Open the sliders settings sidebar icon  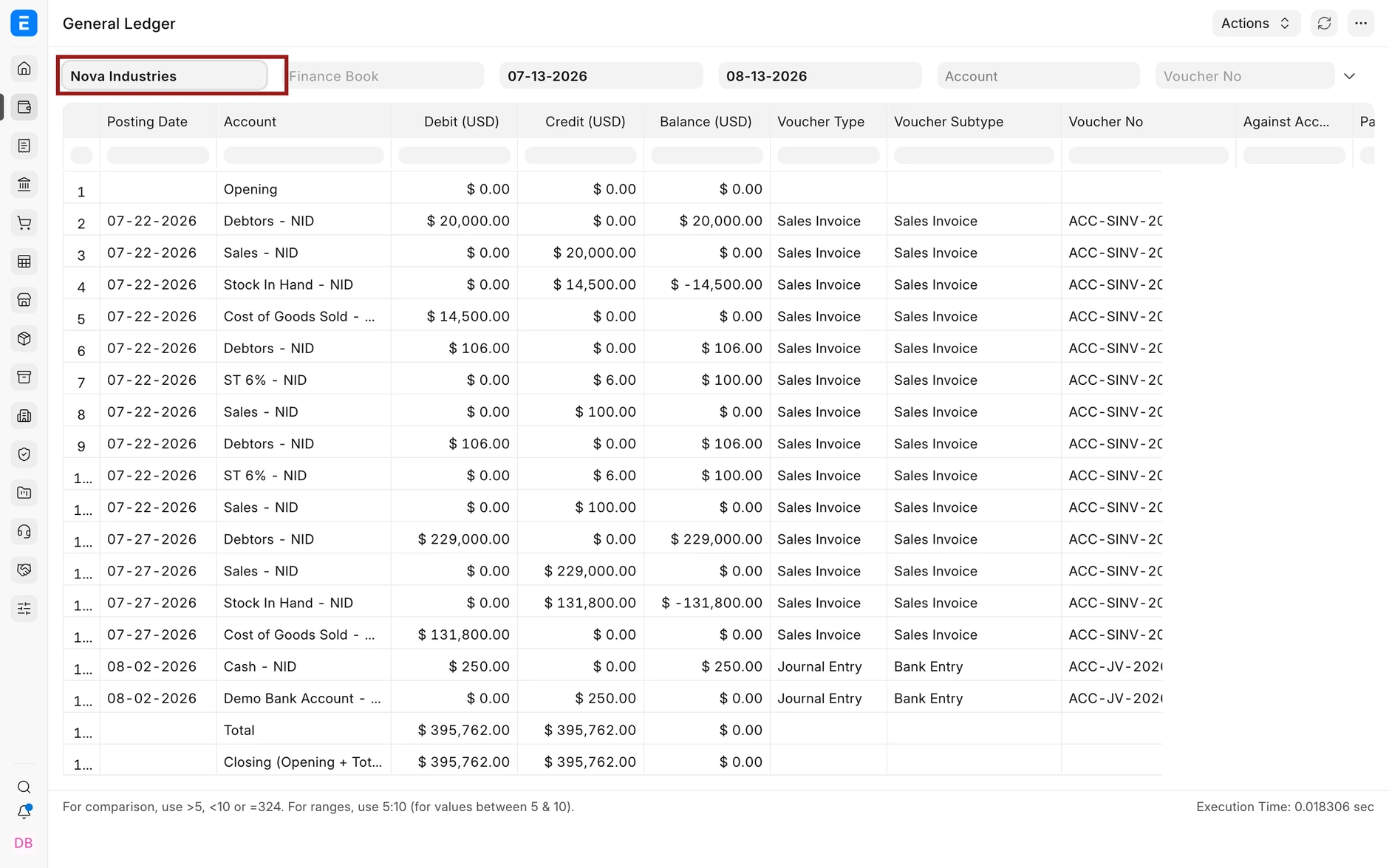[x=24, y=609]
